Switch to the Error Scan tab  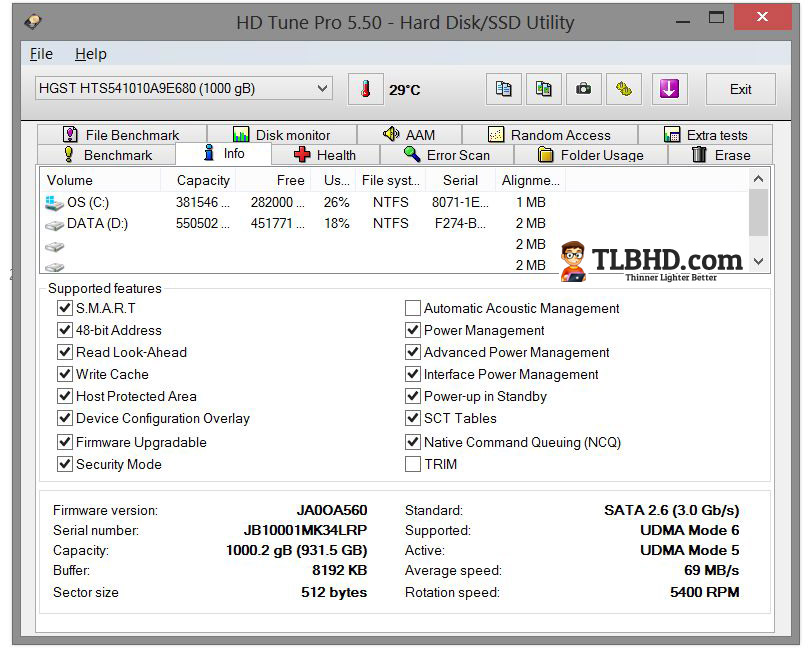447,155
